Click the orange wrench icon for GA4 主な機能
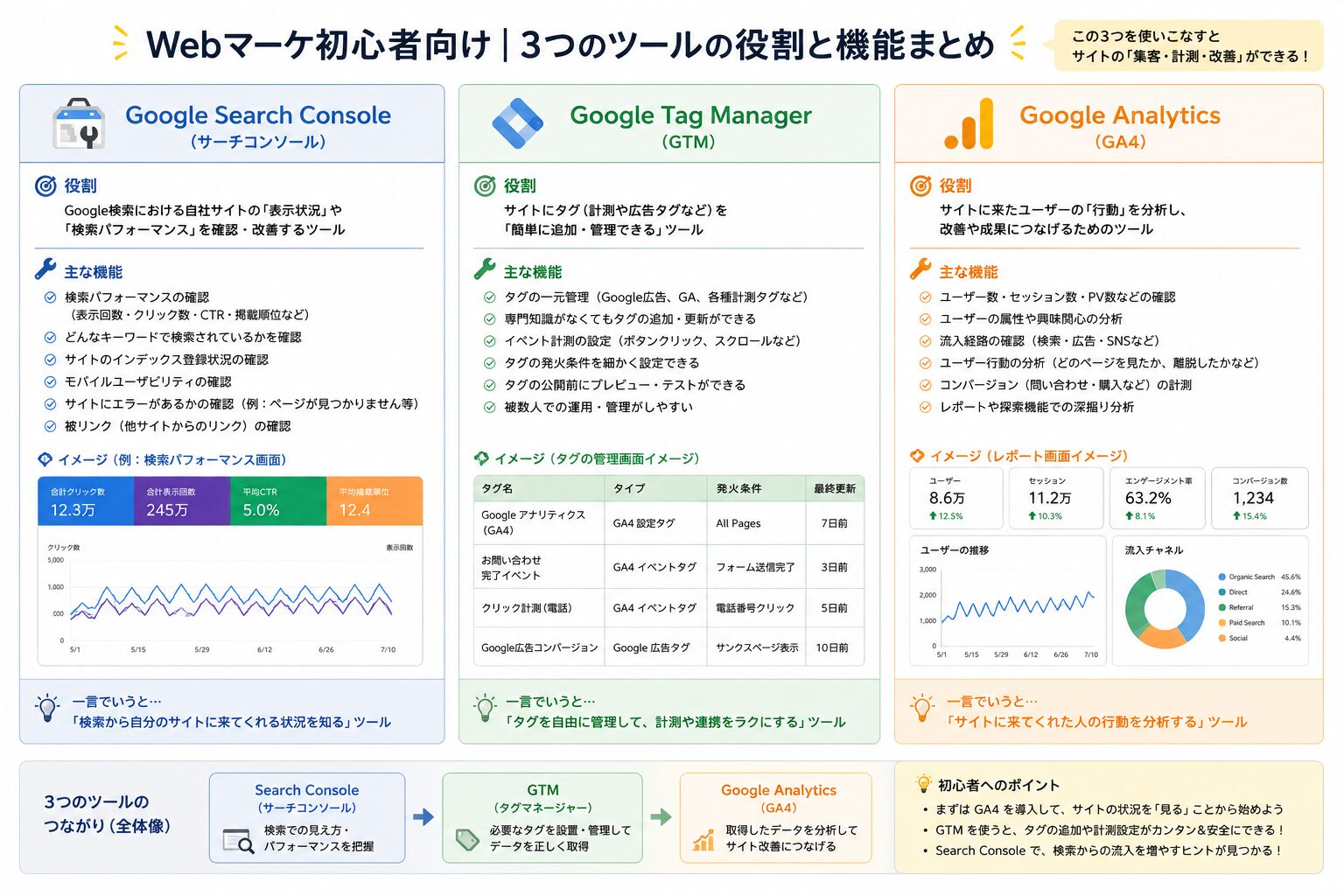The image size is (1344, 896). tap(920, 269)
